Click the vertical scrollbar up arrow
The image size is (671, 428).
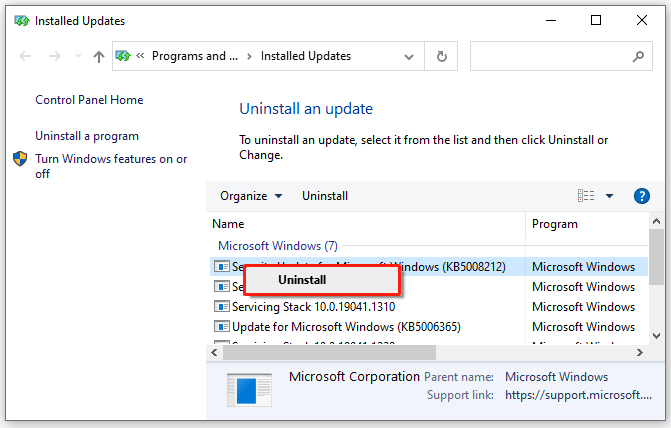656,221
